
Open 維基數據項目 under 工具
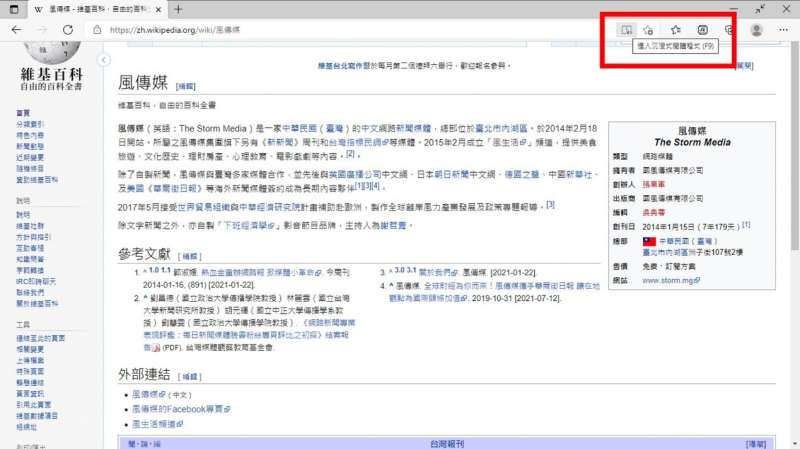[37, 416]
